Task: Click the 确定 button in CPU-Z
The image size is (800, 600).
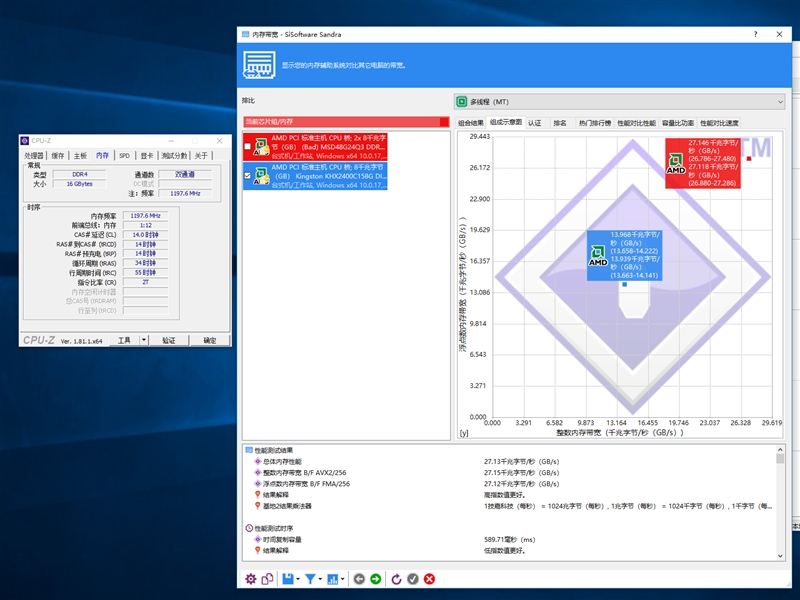Action: pyautogui.click(x=210, y=340)
